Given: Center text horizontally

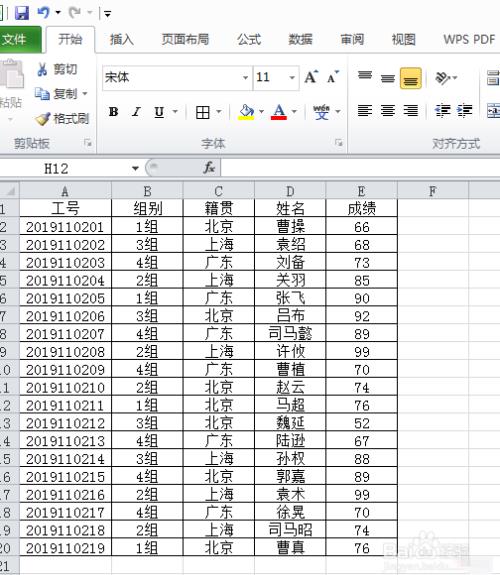Looking at the screenshot, I should (387, 110).
